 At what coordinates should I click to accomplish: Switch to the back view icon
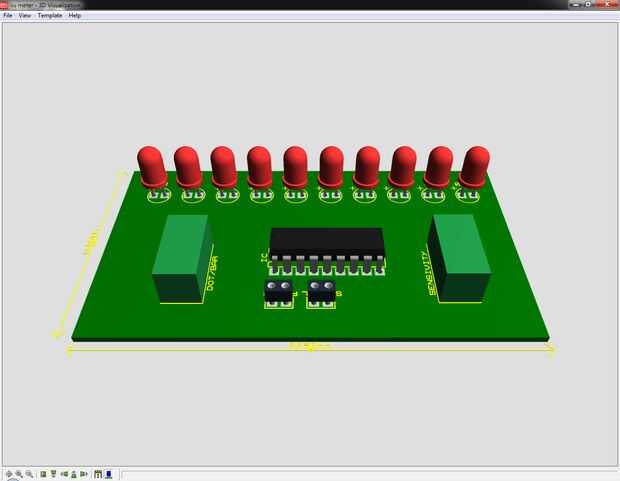point(74,474)
